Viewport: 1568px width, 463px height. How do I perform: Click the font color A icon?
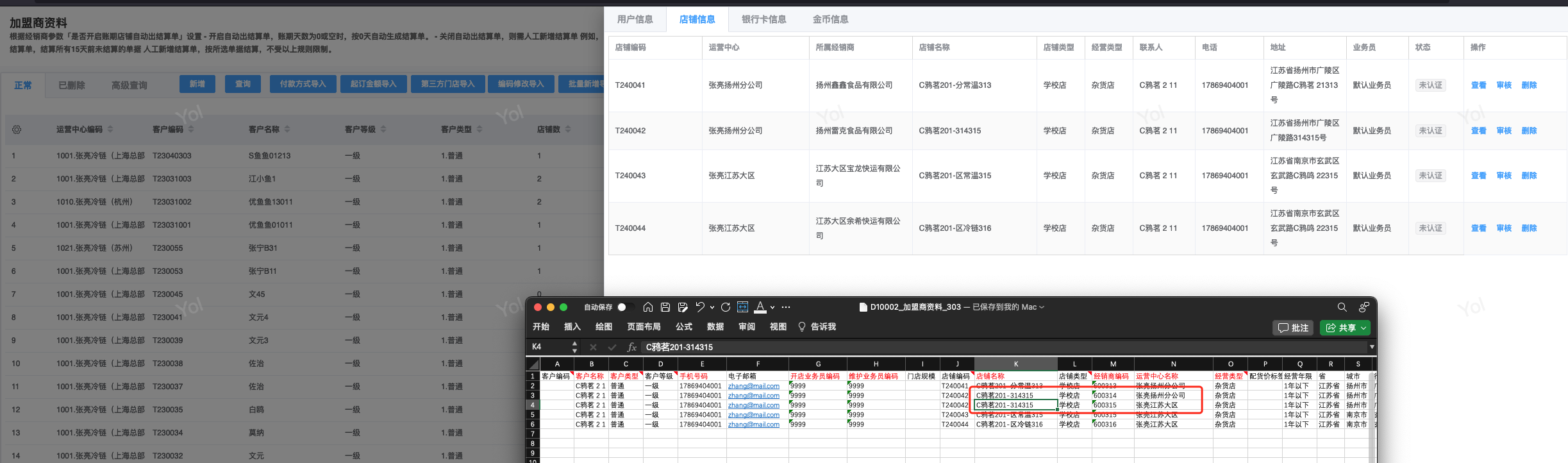coord(760,307)
